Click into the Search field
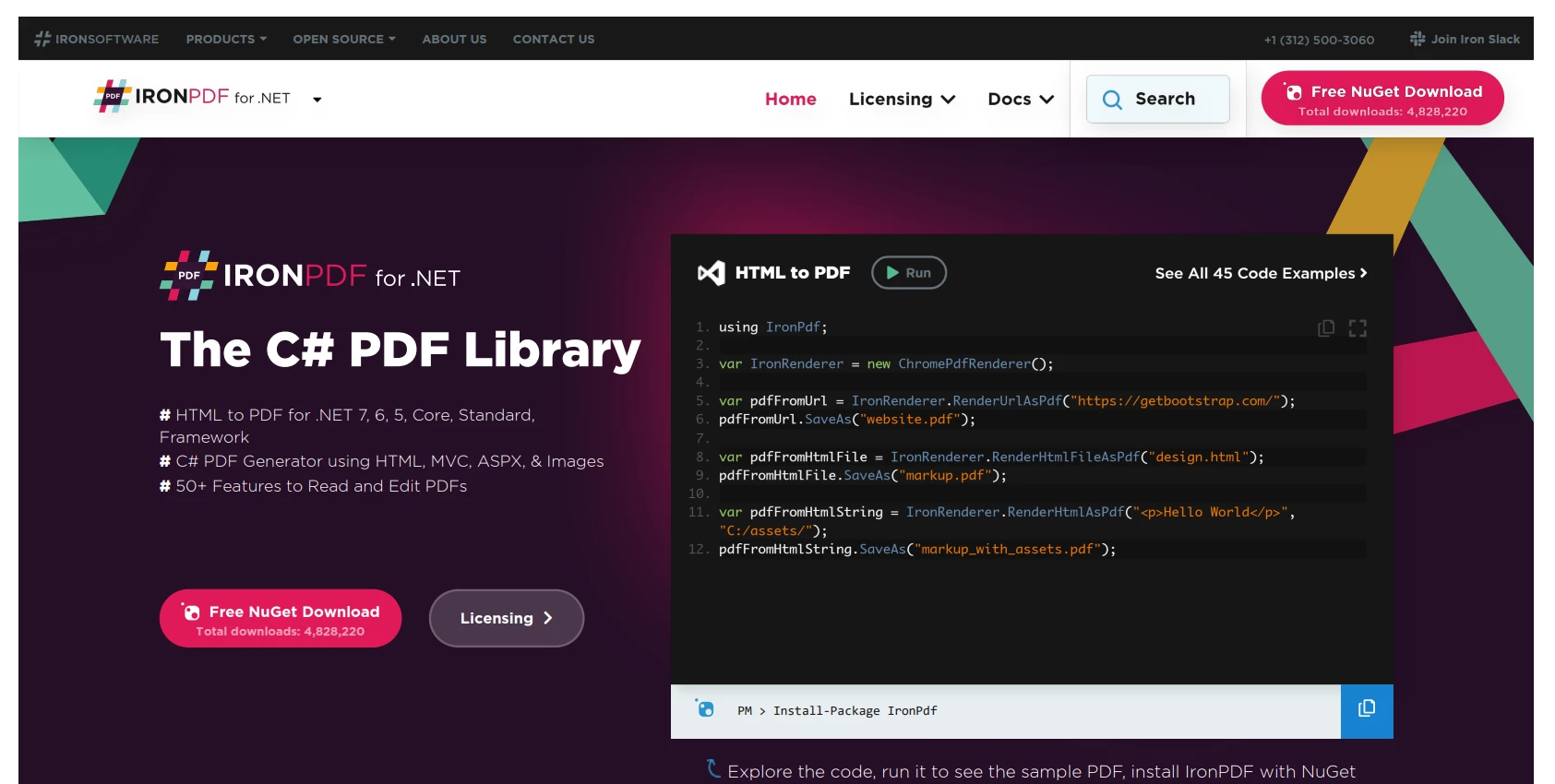This screenshot has width=1555, height=784. pos(1158,99)
